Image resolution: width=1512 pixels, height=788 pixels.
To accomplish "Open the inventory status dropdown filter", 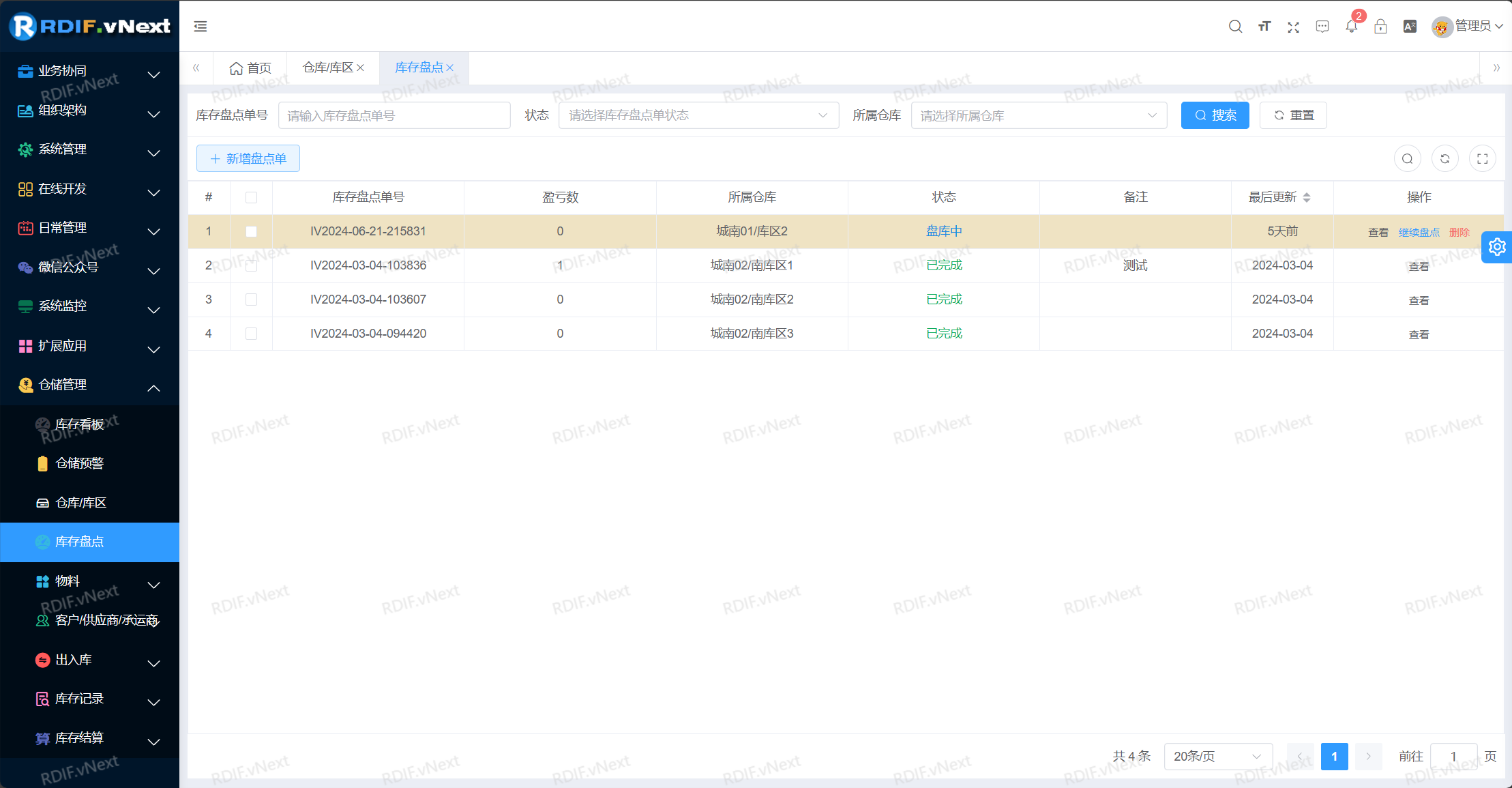I will pyautogui.click(x=698, y=115).
